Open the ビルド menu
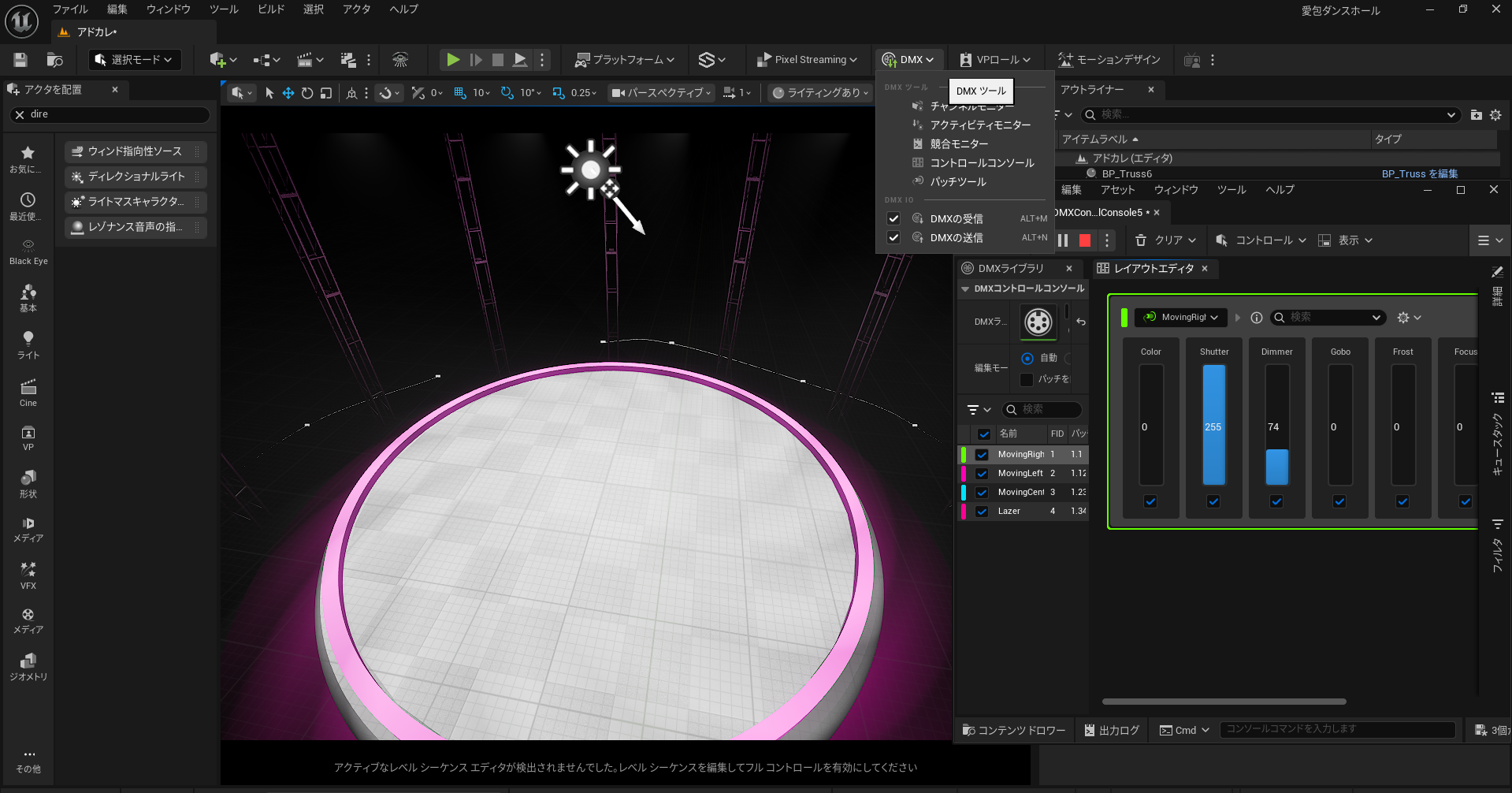Screen dimensions: 1512x793 (x=270, y=9)
